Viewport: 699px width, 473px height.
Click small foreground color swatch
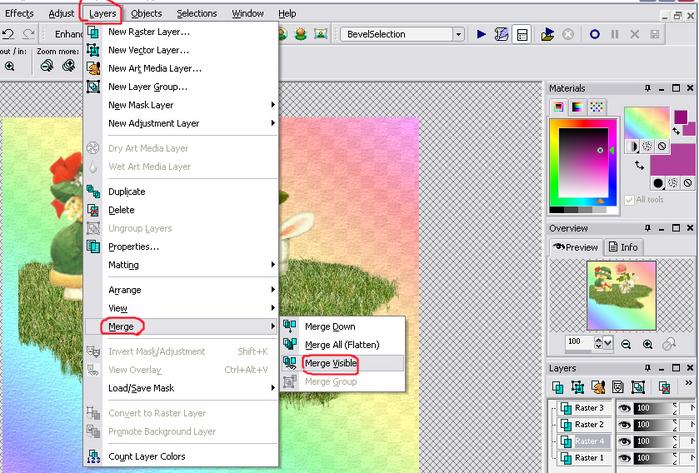click(x=680, y=117)
